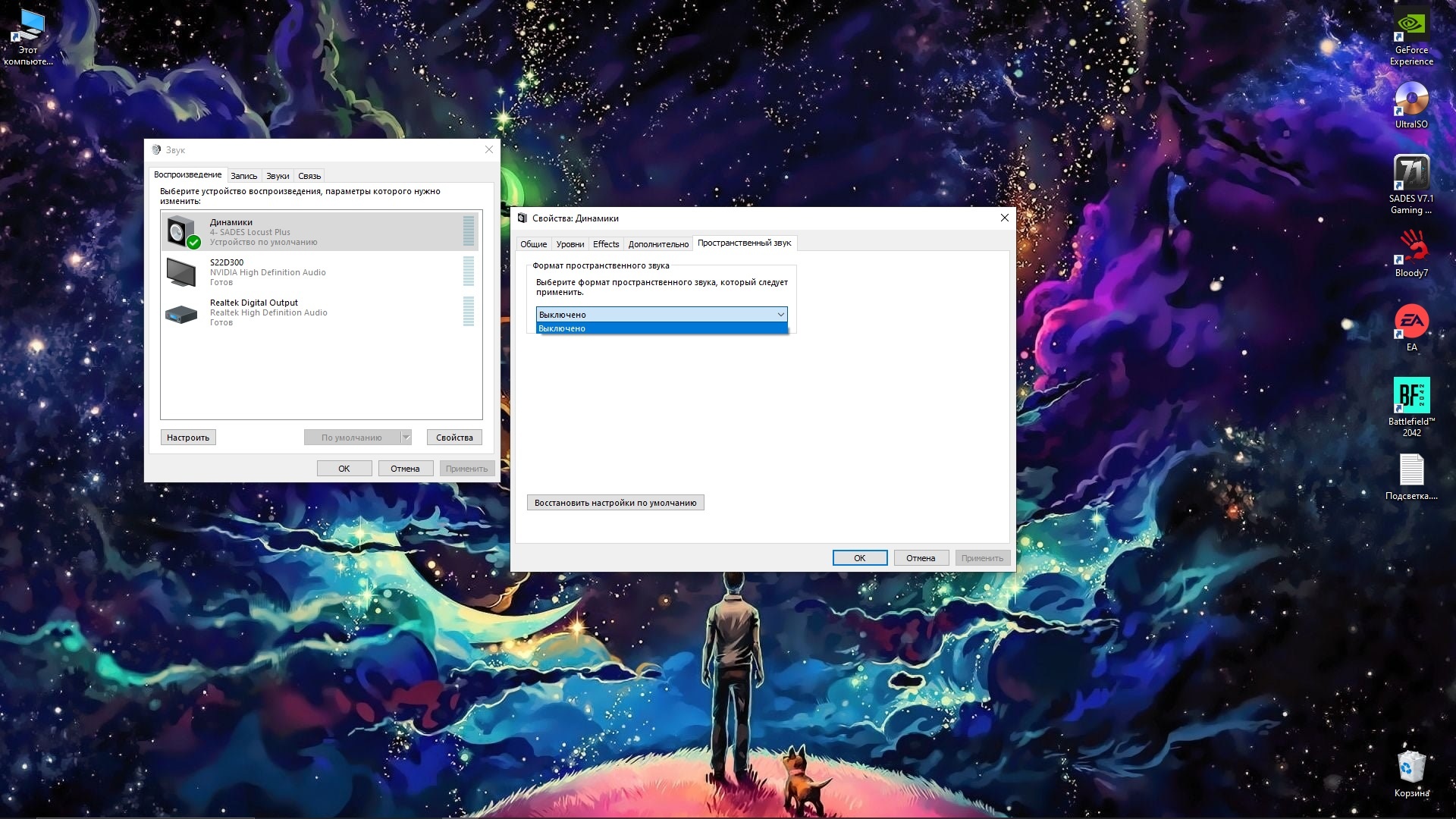Expand the spatial sound format dropdown
The width and height of the screenshot is (1456, 819).
pos(780,314)
